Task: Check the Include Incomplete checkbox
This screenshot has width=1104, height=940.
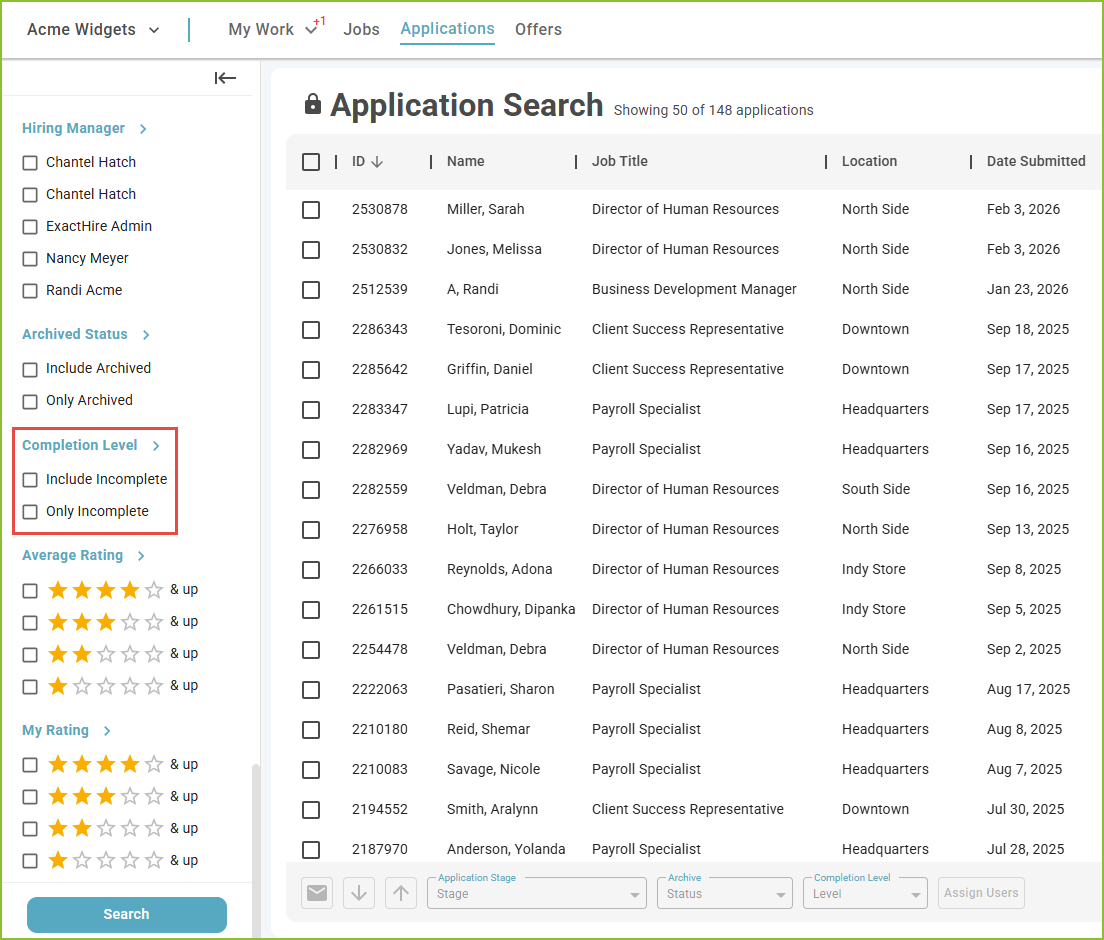Action: click(30, 480)
